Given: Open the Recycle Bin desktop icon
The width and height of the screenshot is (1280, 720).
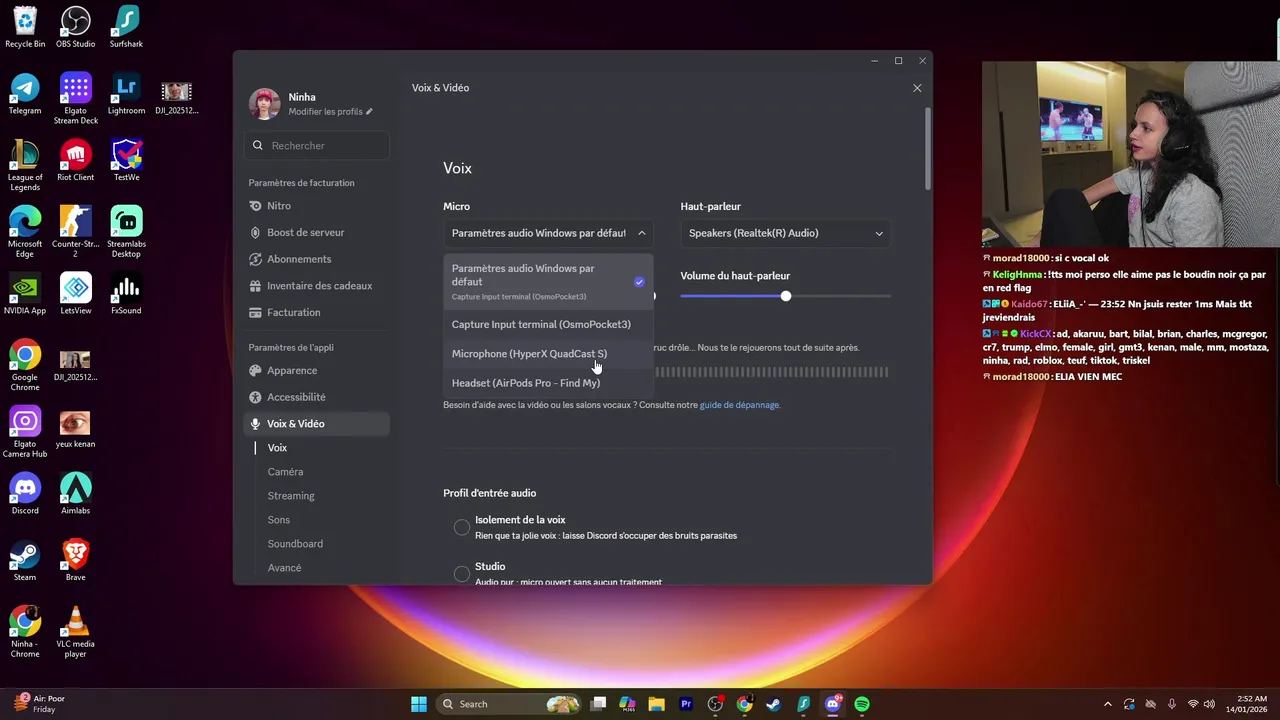Looking at the screenshot, I should pyautogui.click(x=25, y=27).
